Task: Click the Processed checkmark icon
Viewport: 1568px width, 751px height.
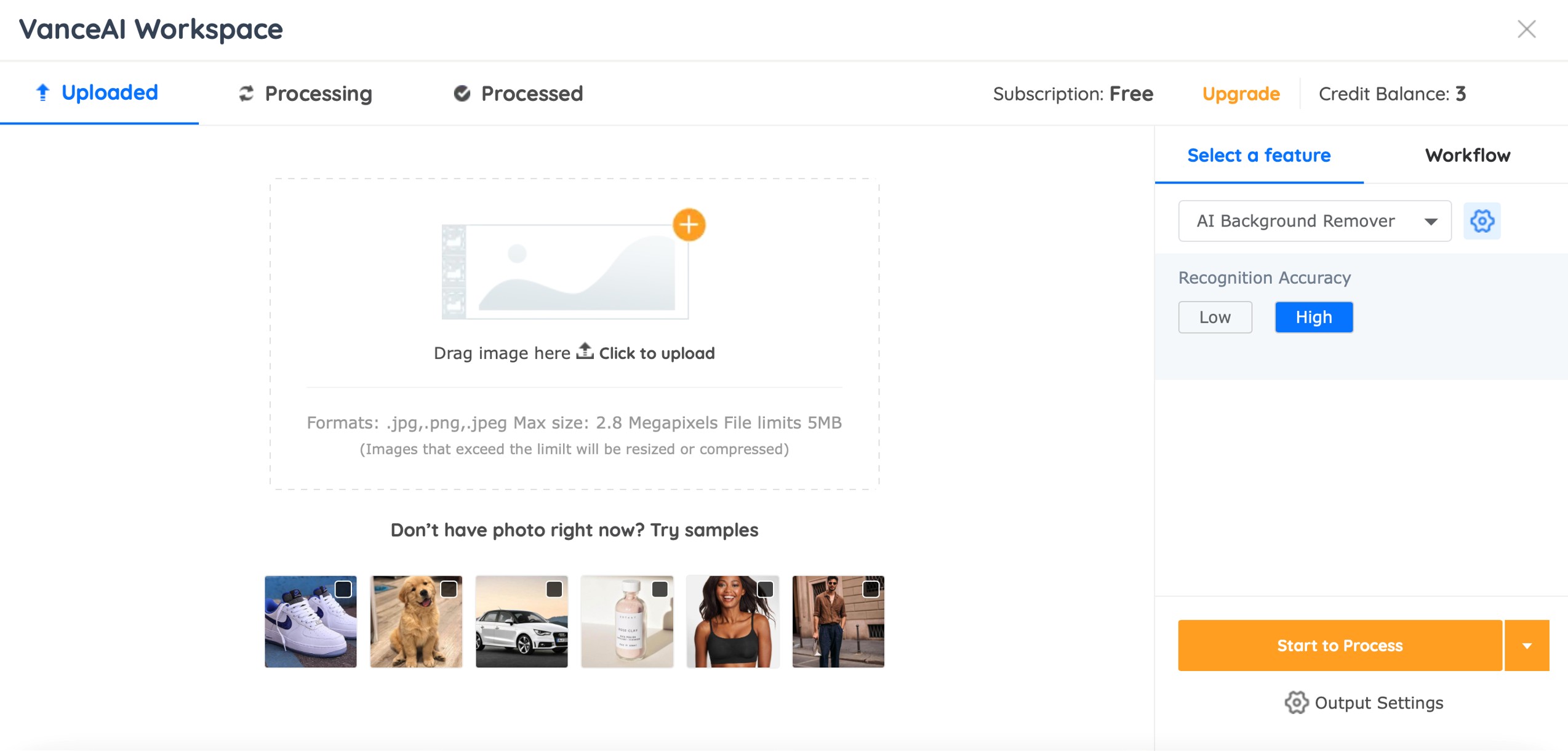Action: click(x=462, y=94)
